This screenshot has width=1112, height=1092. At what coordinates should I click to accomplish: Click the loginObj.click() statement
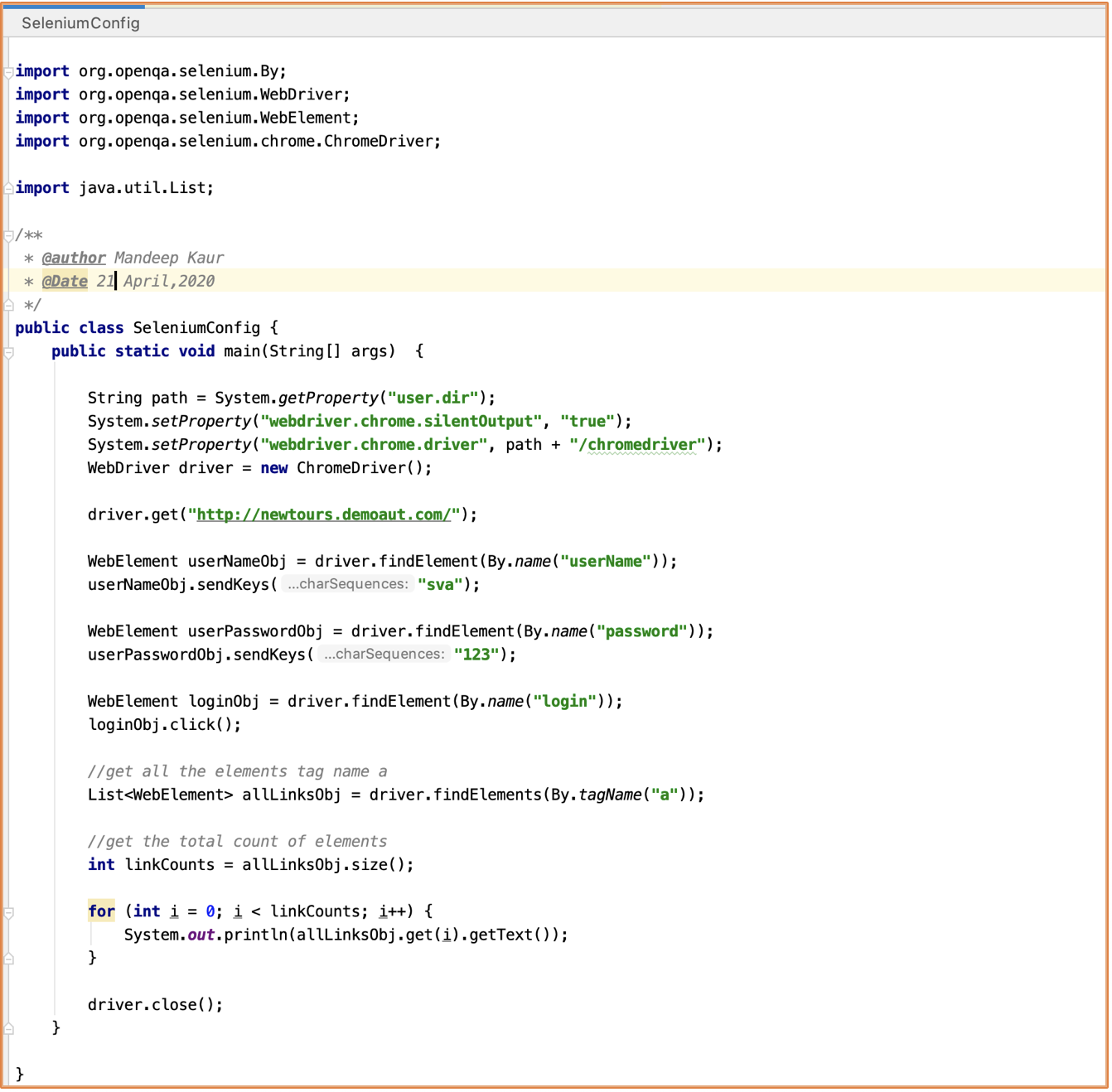point(164,724)
